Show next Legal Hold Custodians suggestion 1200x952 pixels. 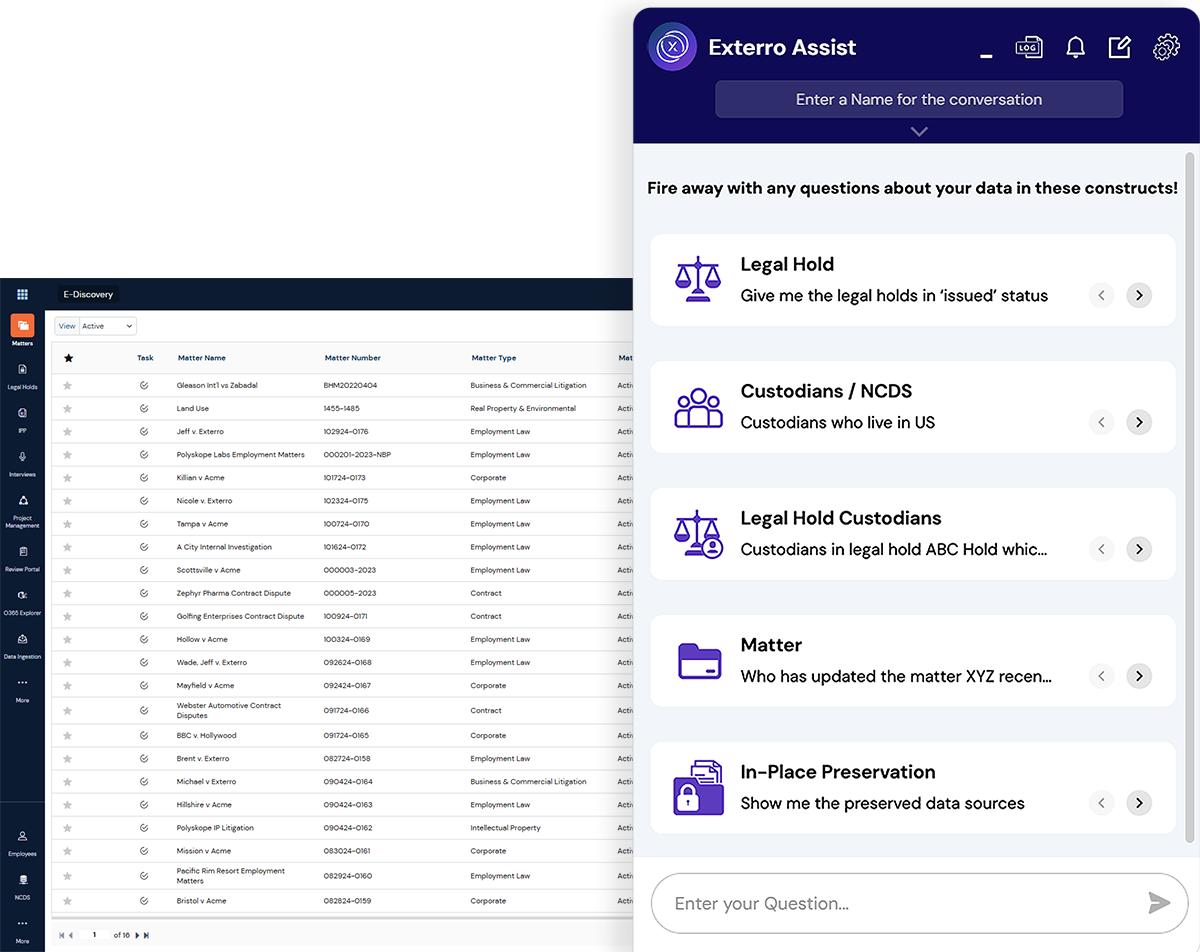[1139, 549]
